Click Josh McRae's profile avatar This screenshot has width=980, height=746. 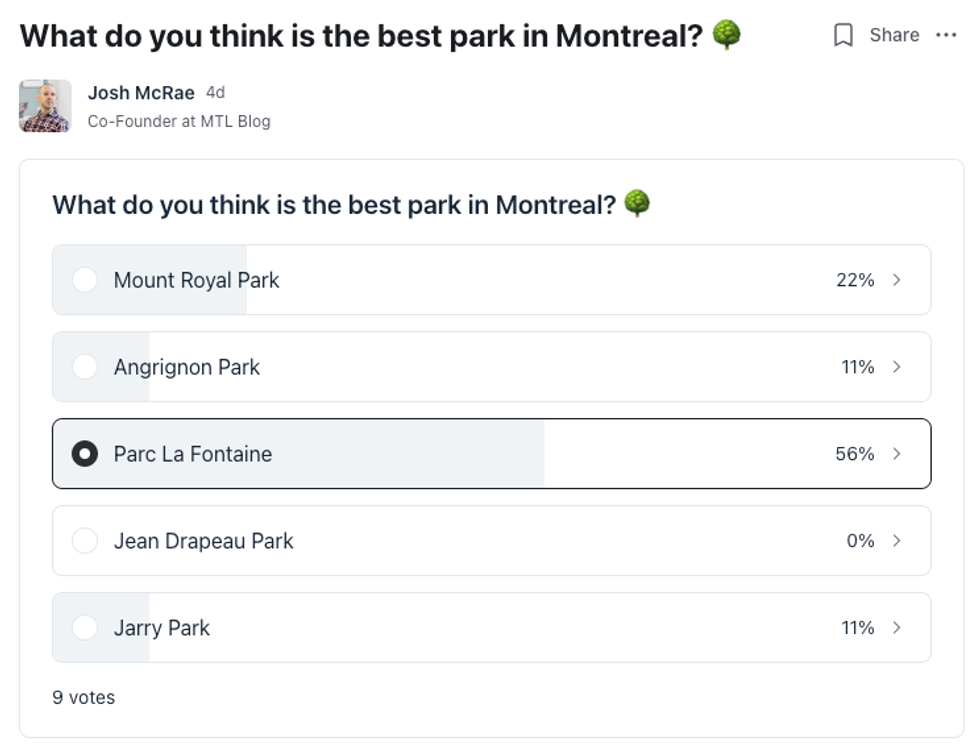(x=44, y=105)
